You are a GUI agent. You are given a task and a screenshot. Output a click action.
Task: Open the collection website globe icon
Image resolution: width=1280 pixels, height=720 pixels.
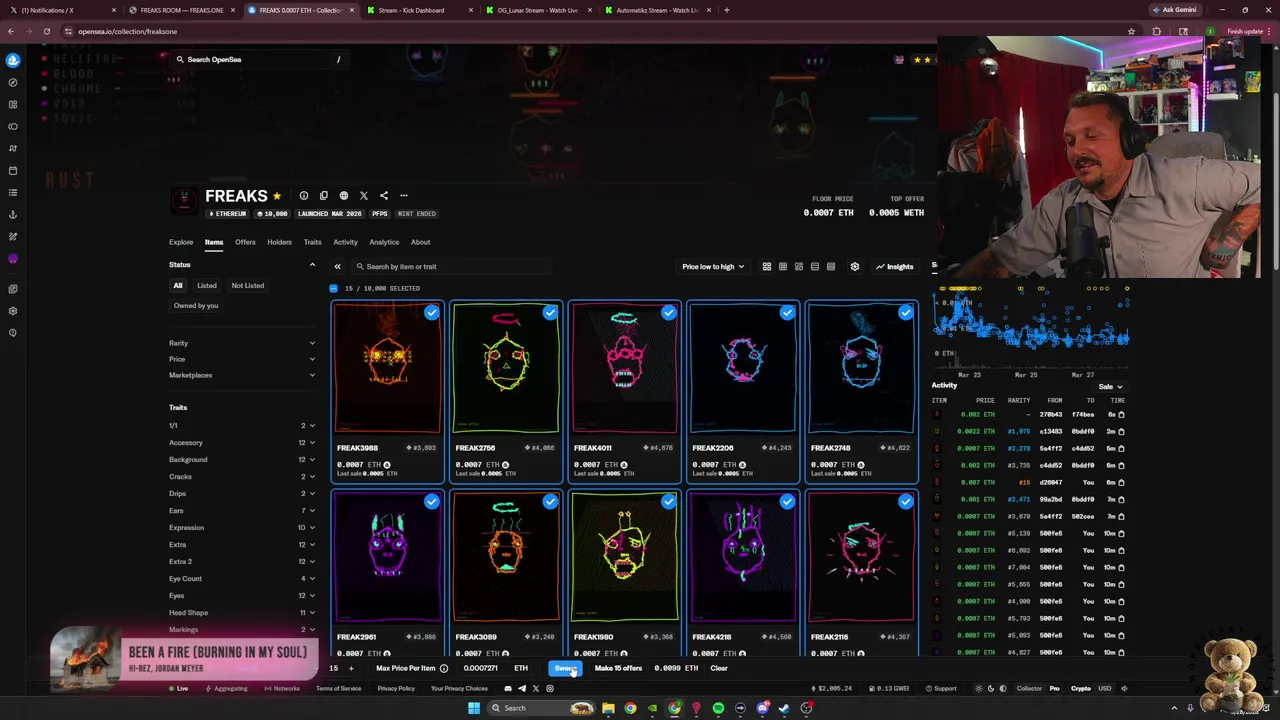(x=343, y=196)
